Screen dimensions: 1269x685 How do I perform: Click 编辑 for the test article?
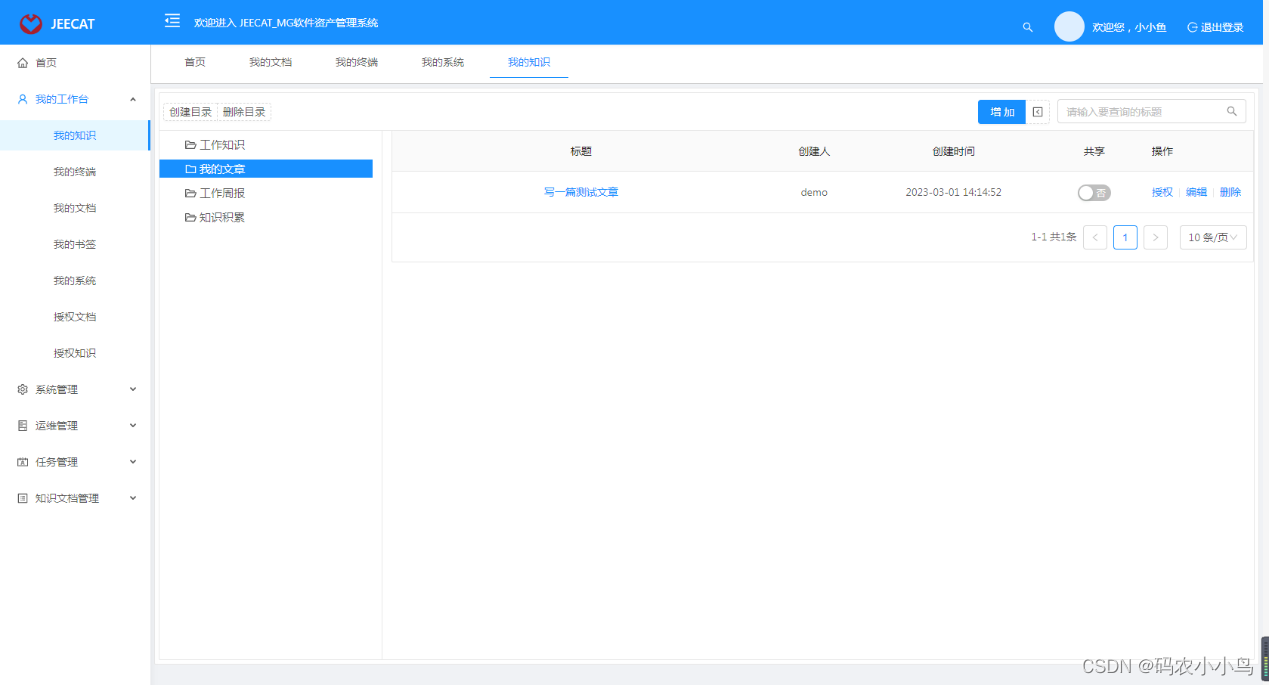pyautogui.click(x=1196, y=192)
